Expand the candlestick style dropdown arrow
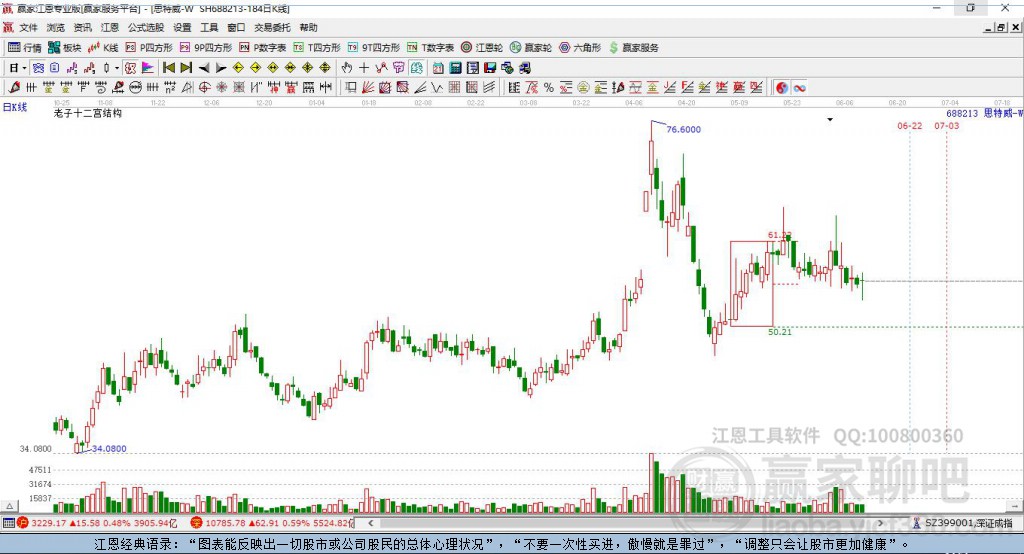Screen dimensions: 1024x554 tap(118, 68)
